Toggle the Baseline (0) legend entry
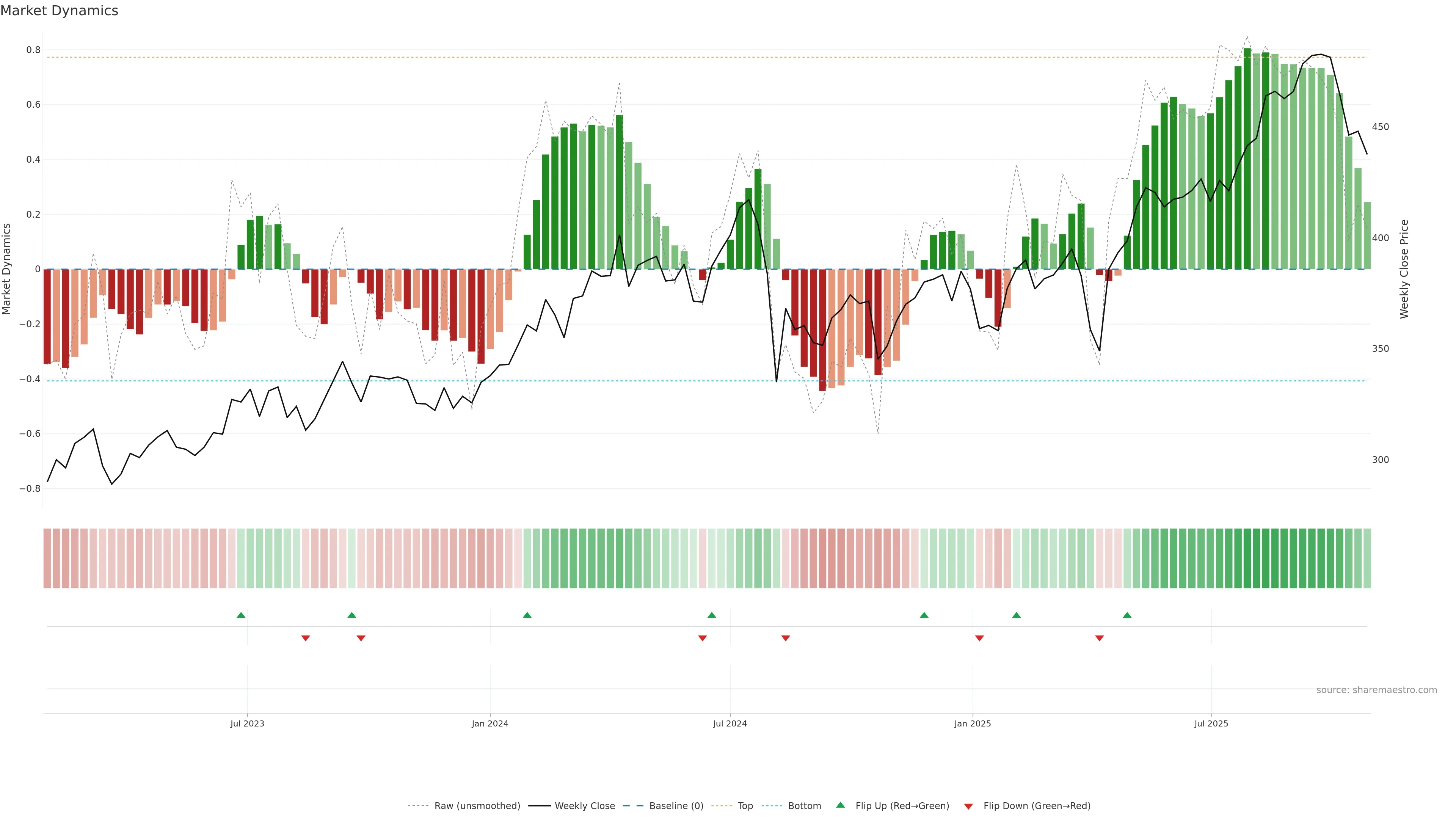 click(x=676, y=806)
